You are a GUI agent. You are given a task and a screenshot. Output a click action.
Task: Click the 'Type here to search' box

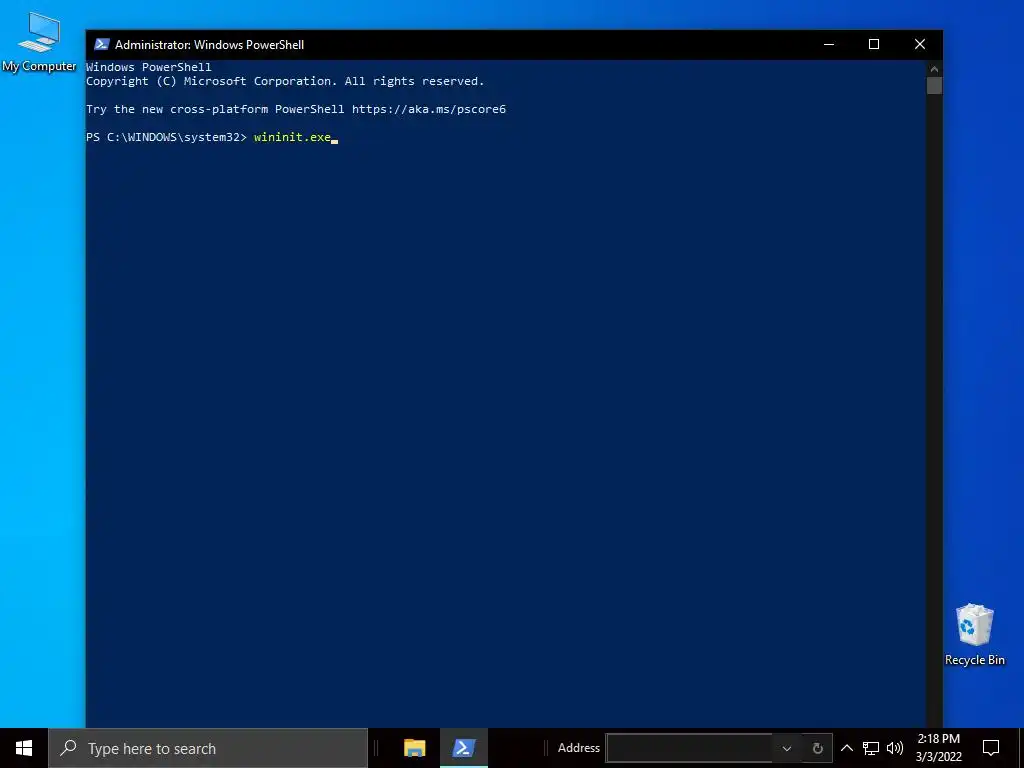pyautogui.click(x=208, y=748)
